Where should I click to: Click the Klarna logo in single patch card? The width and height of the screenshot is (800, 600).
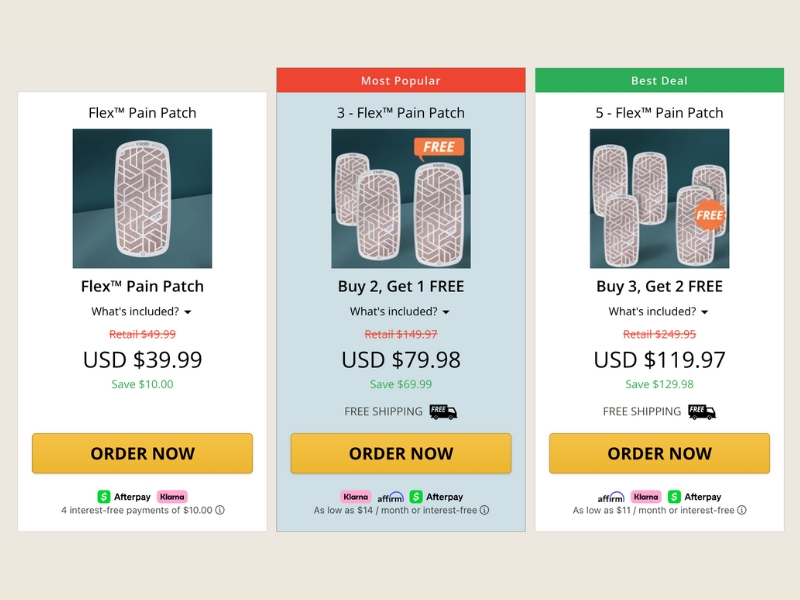tap(172, 496)
